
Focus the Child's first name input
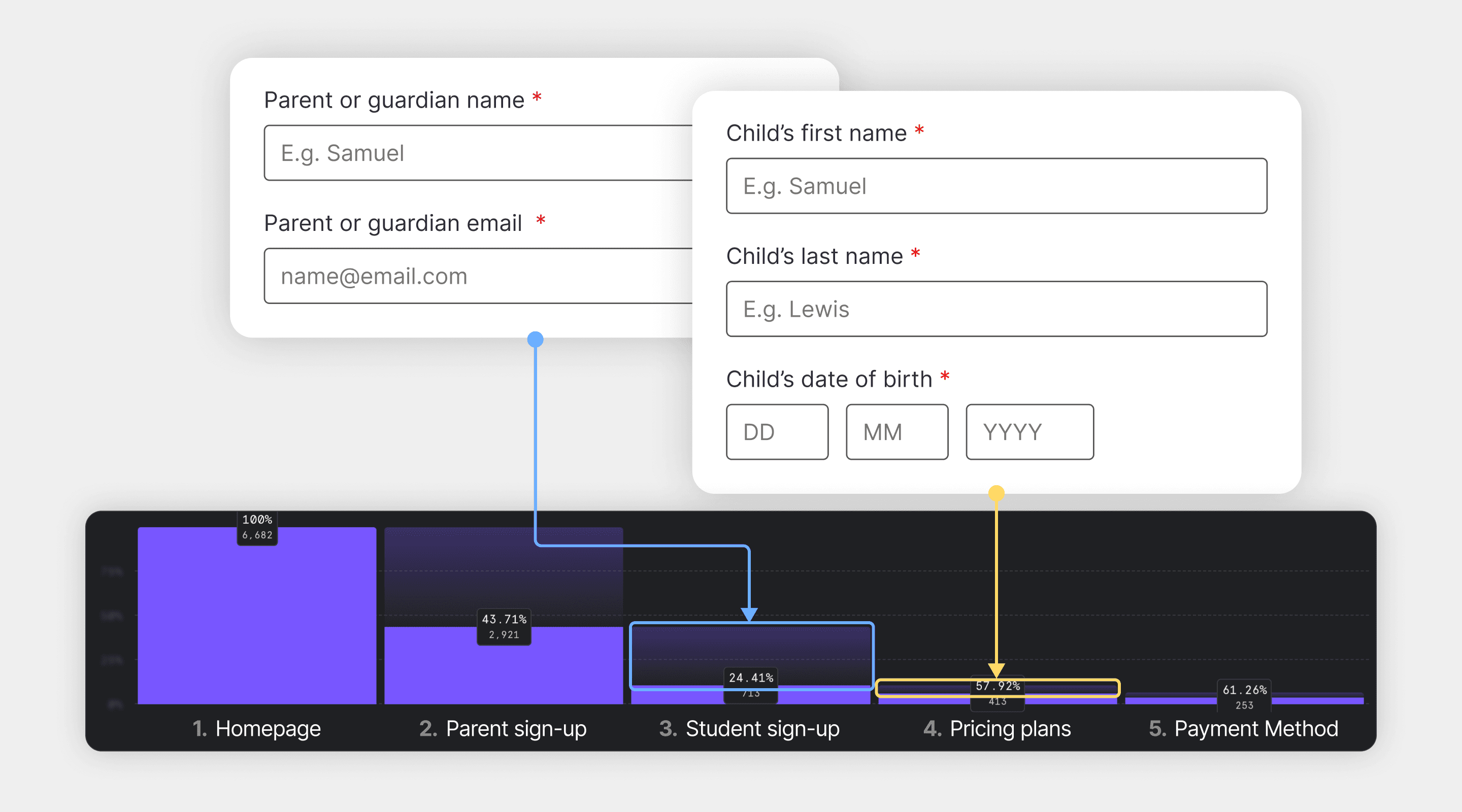click(x=996, y=186)
